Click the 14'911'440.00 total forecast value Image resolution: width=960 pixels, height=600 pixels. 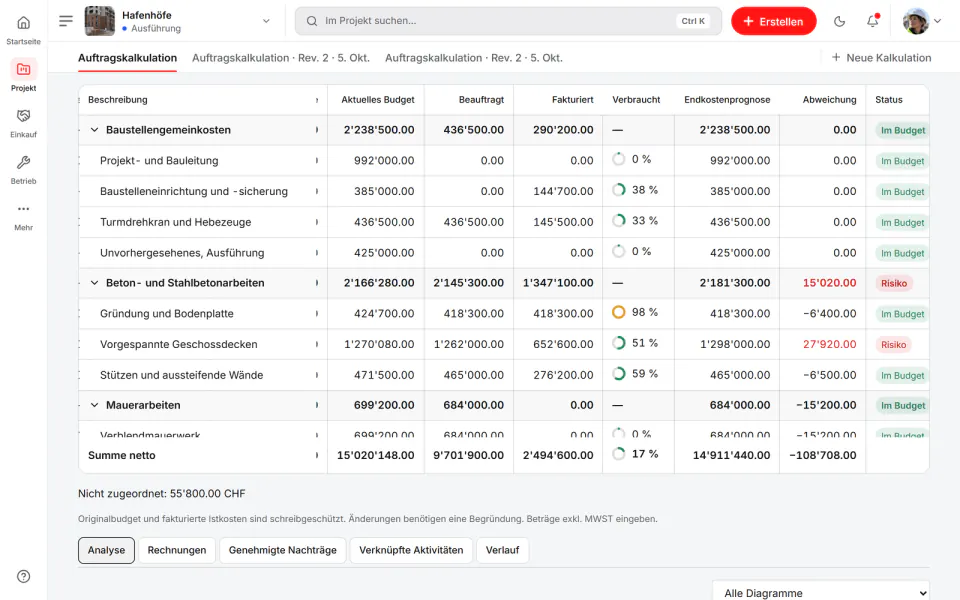pyautogui.click(x=731, y=455)
